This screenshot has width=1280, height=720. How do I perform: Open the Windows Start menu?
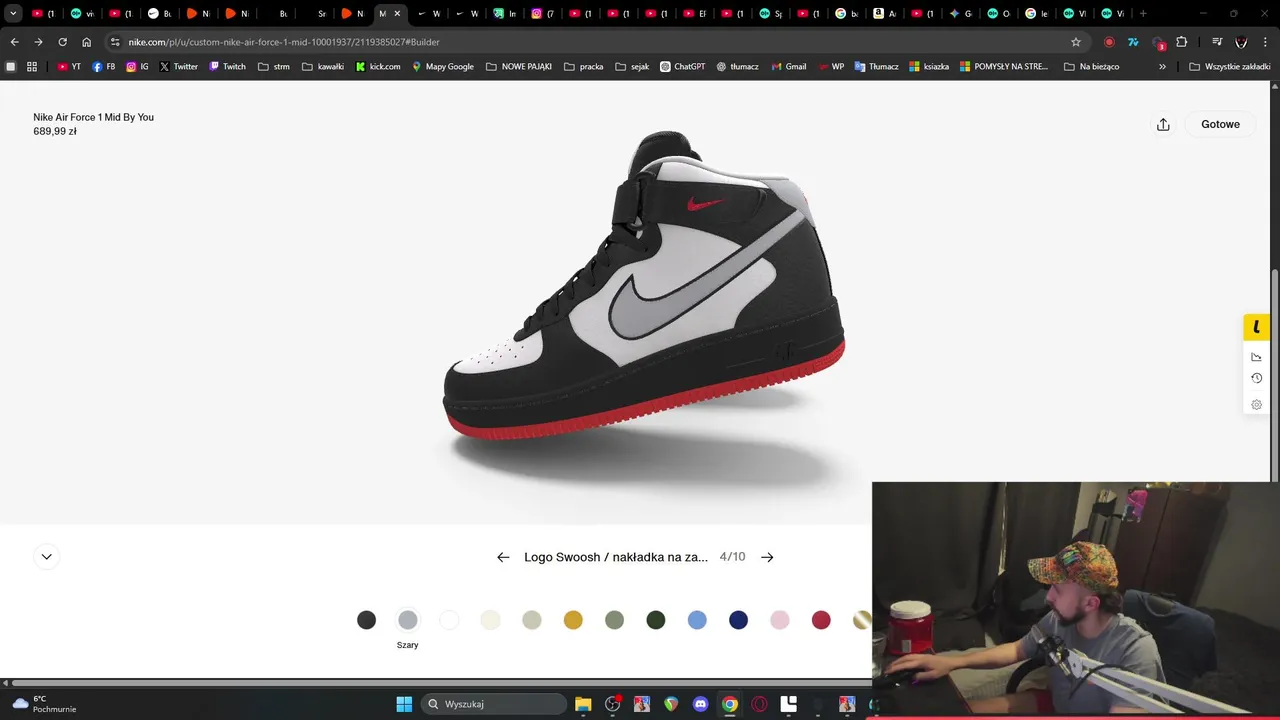pyautogui.click(x=404, y=704)
